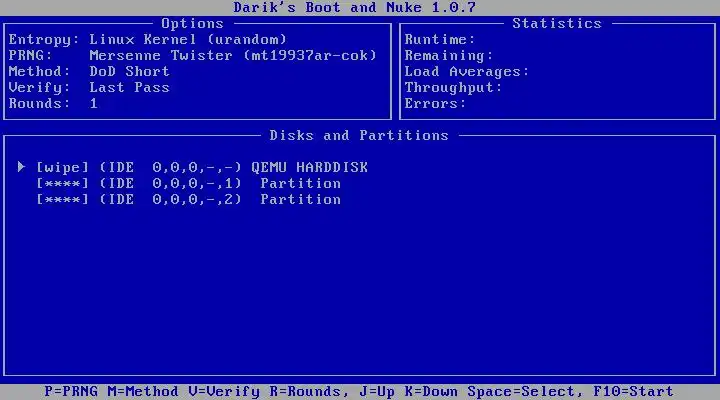Click the Rounds label in Options
The image size is (720, 400).
pyautogui.click(x=39, y=104)
